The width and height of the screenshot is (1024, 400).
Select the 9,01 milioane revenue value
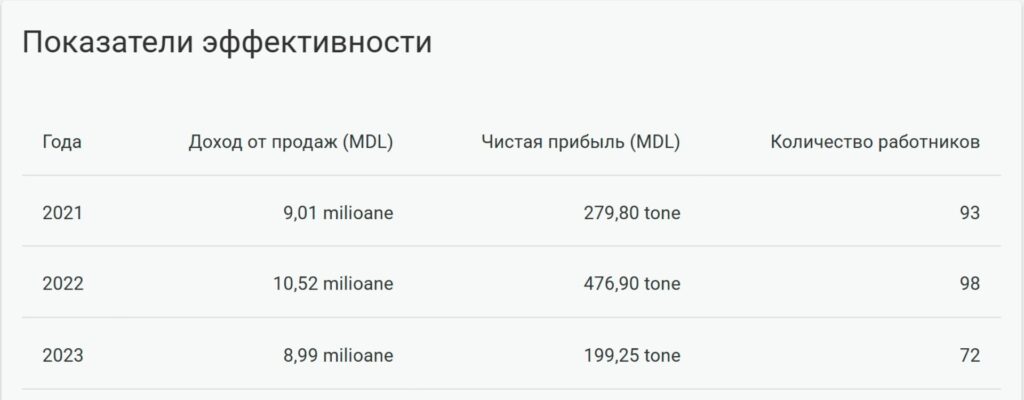[x=338, y=213]
